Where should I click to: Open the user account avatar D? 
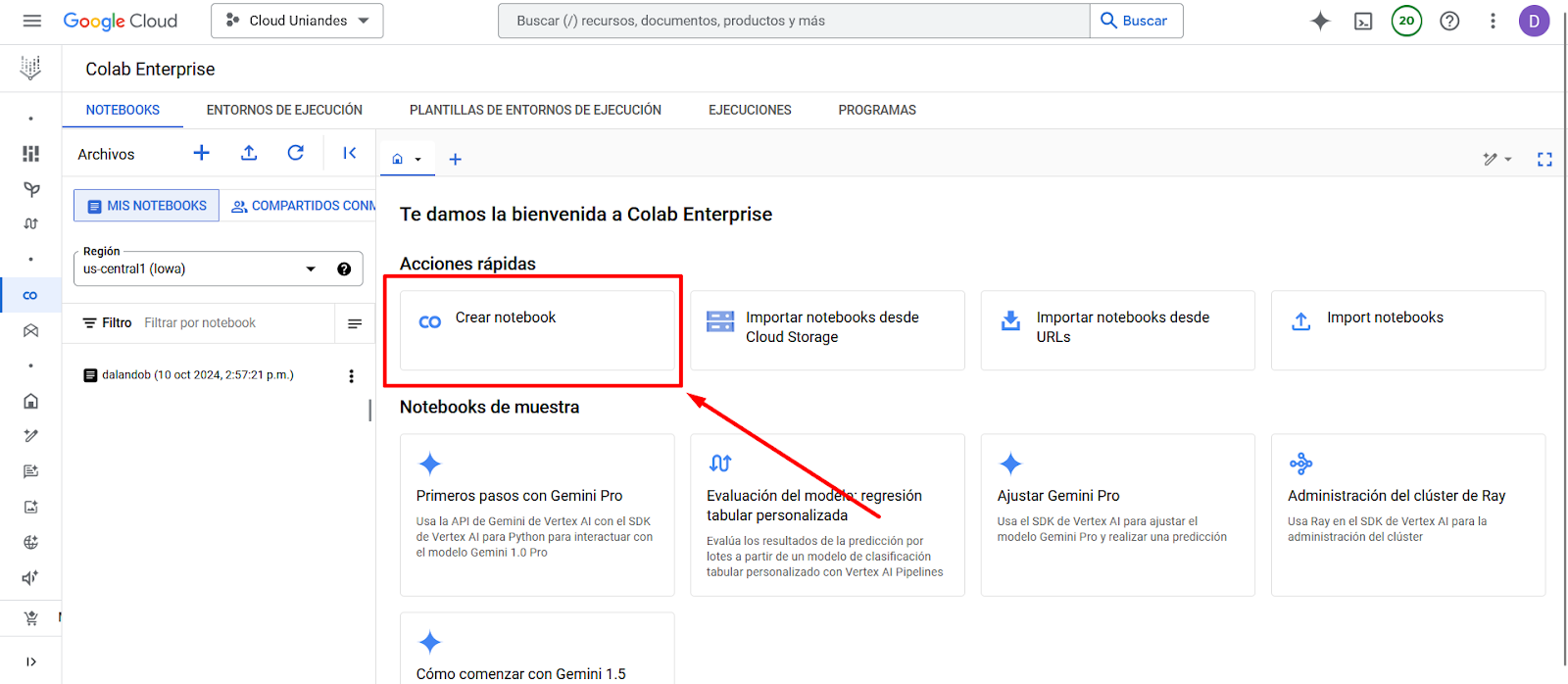[1534, 21]
